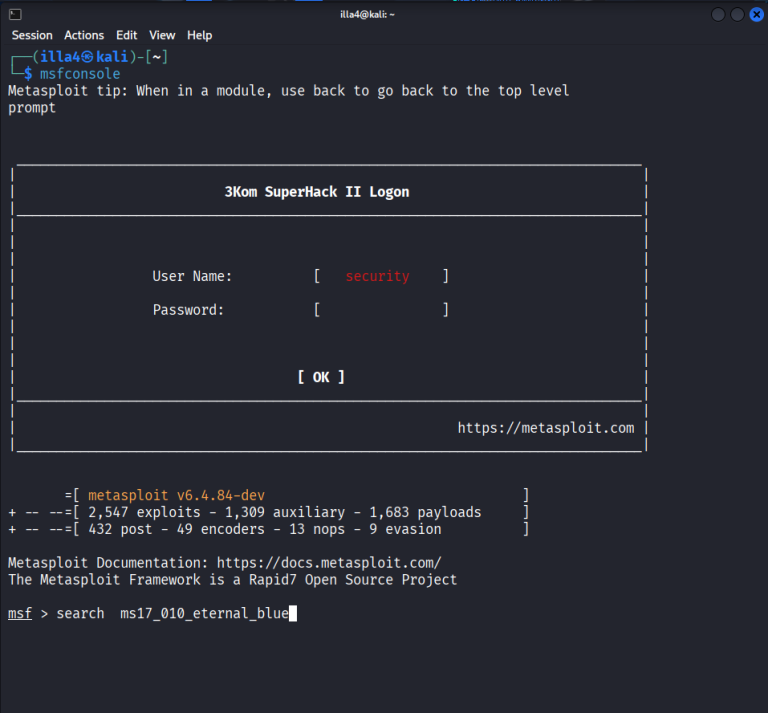Place the cursor at the end of the search command

tap(292, 613)
